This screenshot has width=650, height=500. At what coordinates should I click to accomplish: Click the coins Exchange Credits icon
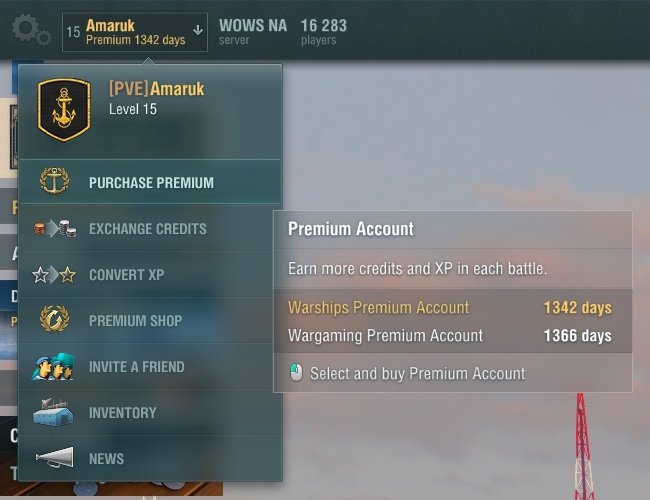coord(55,228)
